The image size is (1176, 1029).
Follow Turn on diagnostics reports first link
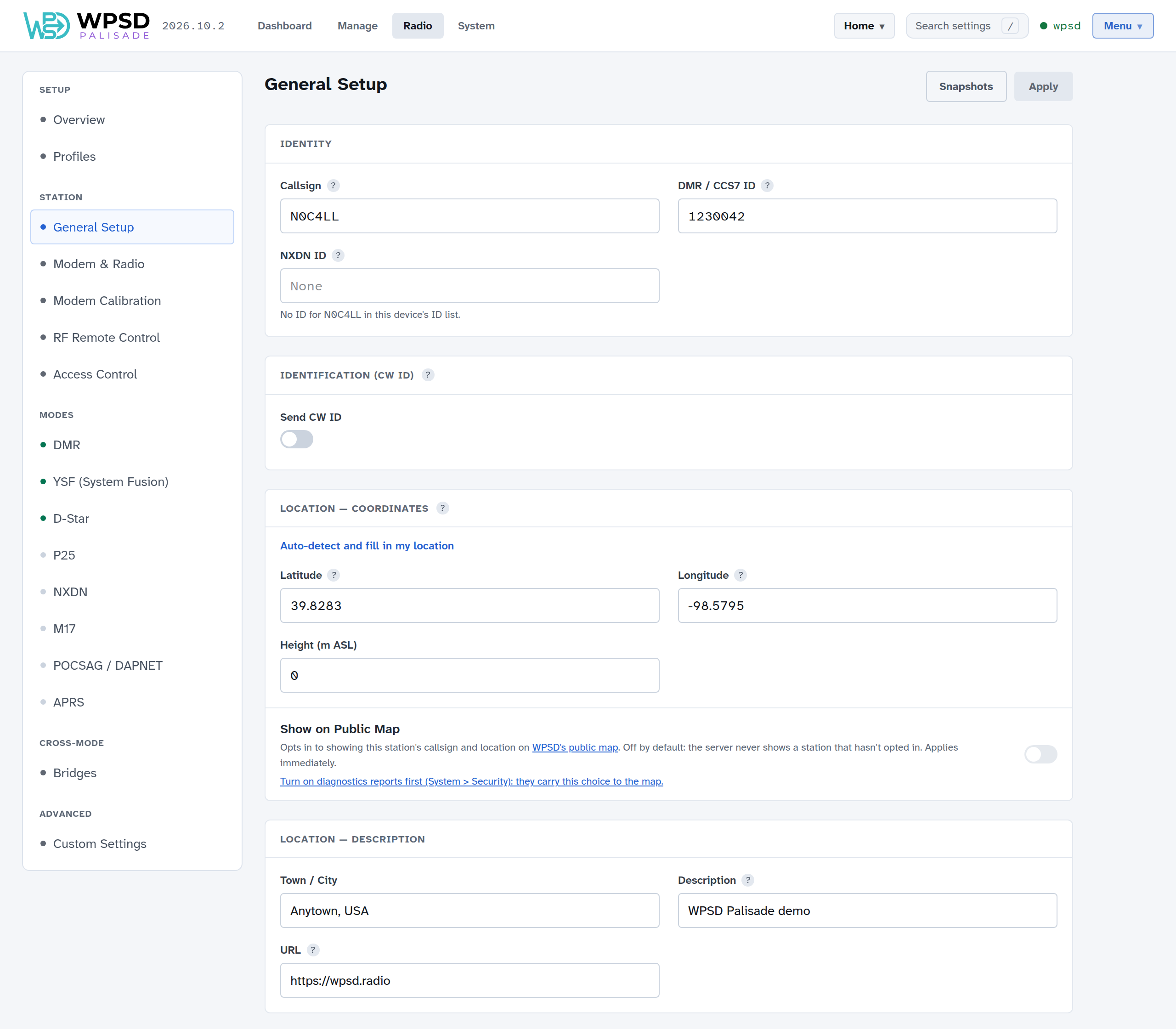click(471, 781)
